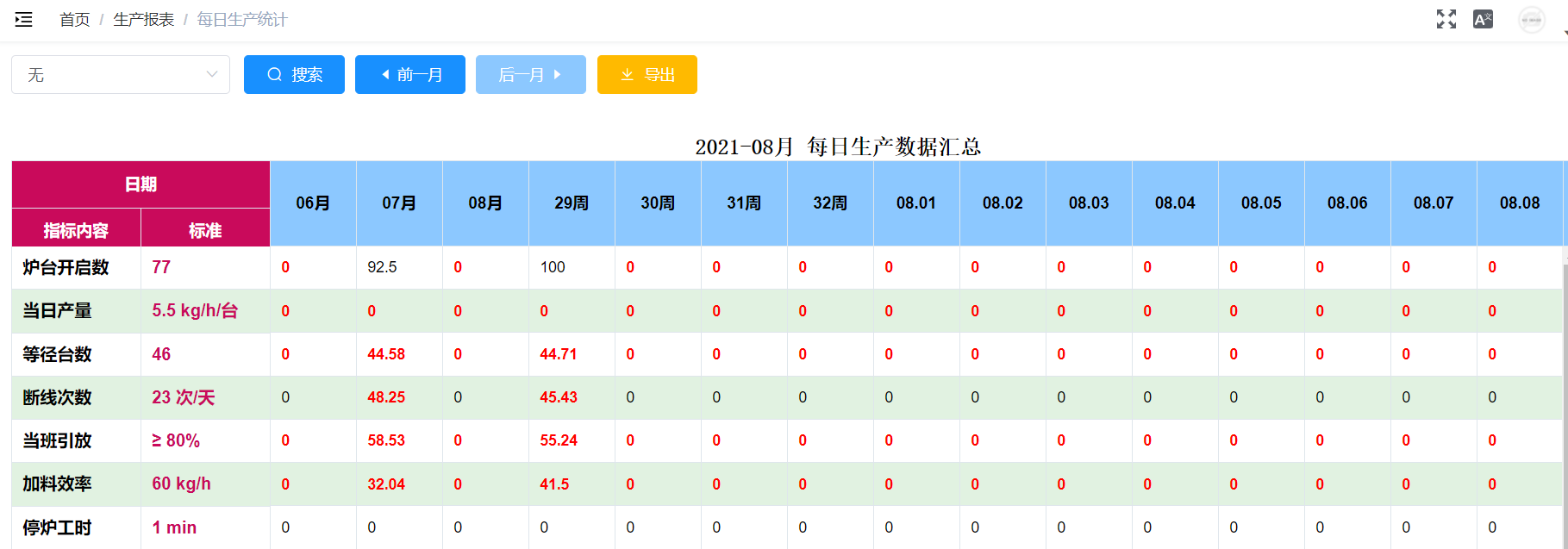Toggle fullscreen mode icon
This screenshot has width=1568, height=549.
coord(1446,19)
